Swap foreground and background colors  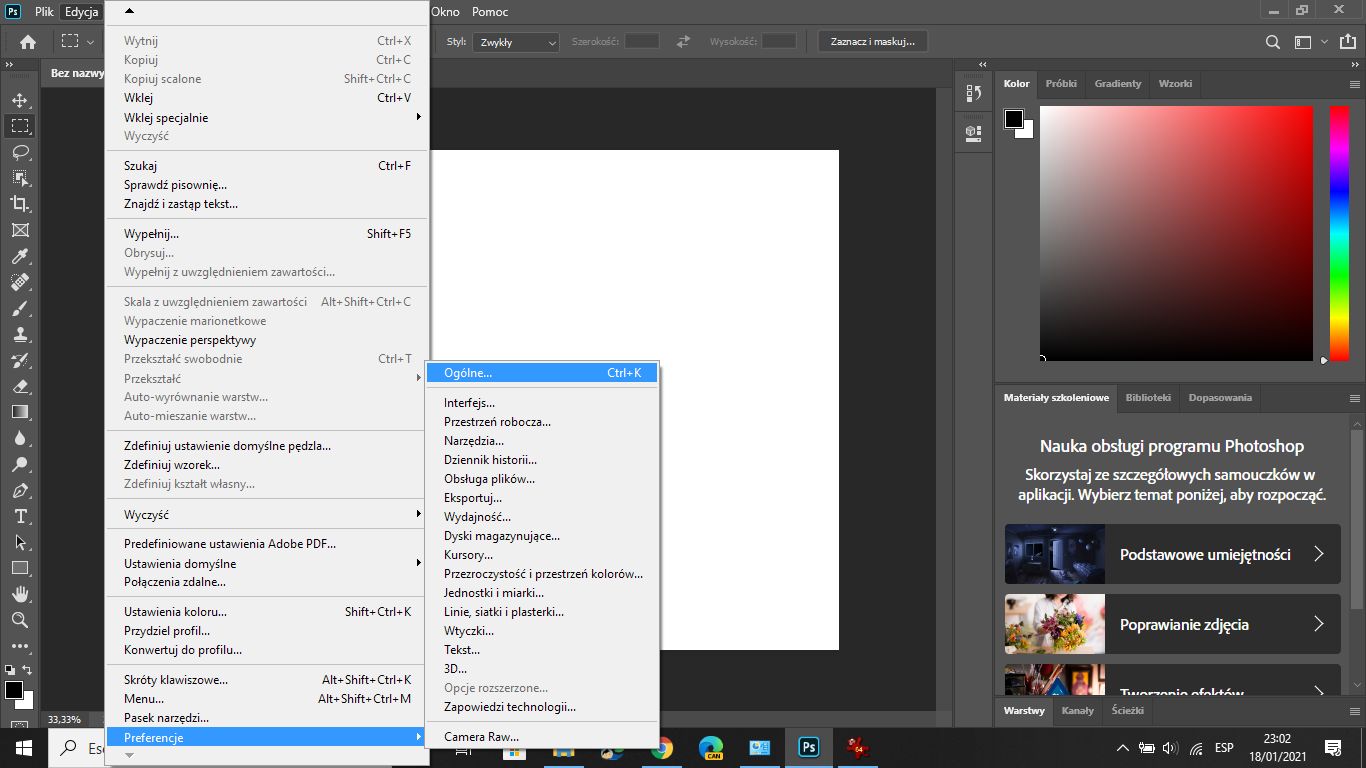(x=27, y=670)
